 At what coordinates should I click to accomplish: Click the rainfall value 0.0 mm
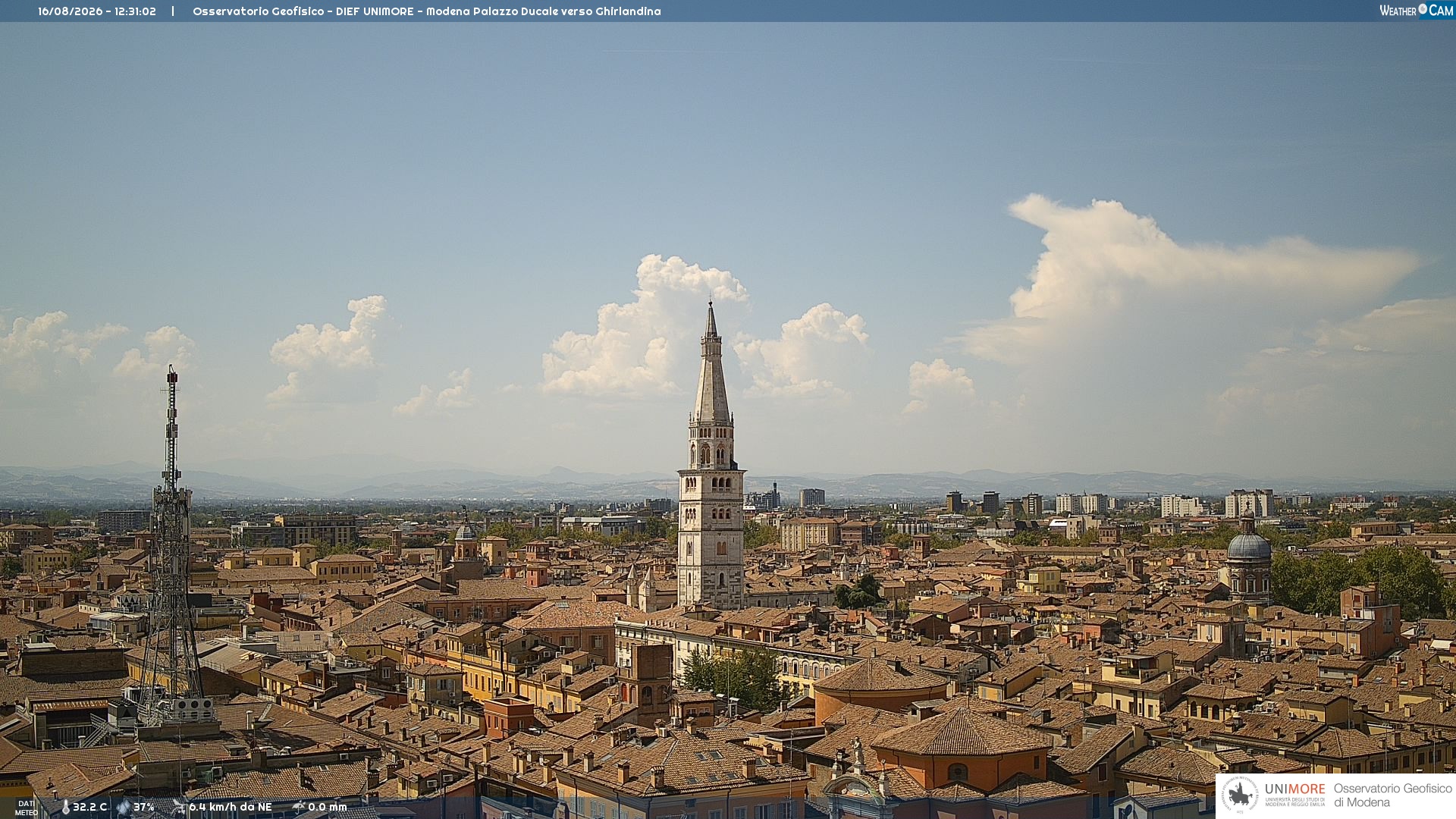pyautogui.click(x=328, y=807)
